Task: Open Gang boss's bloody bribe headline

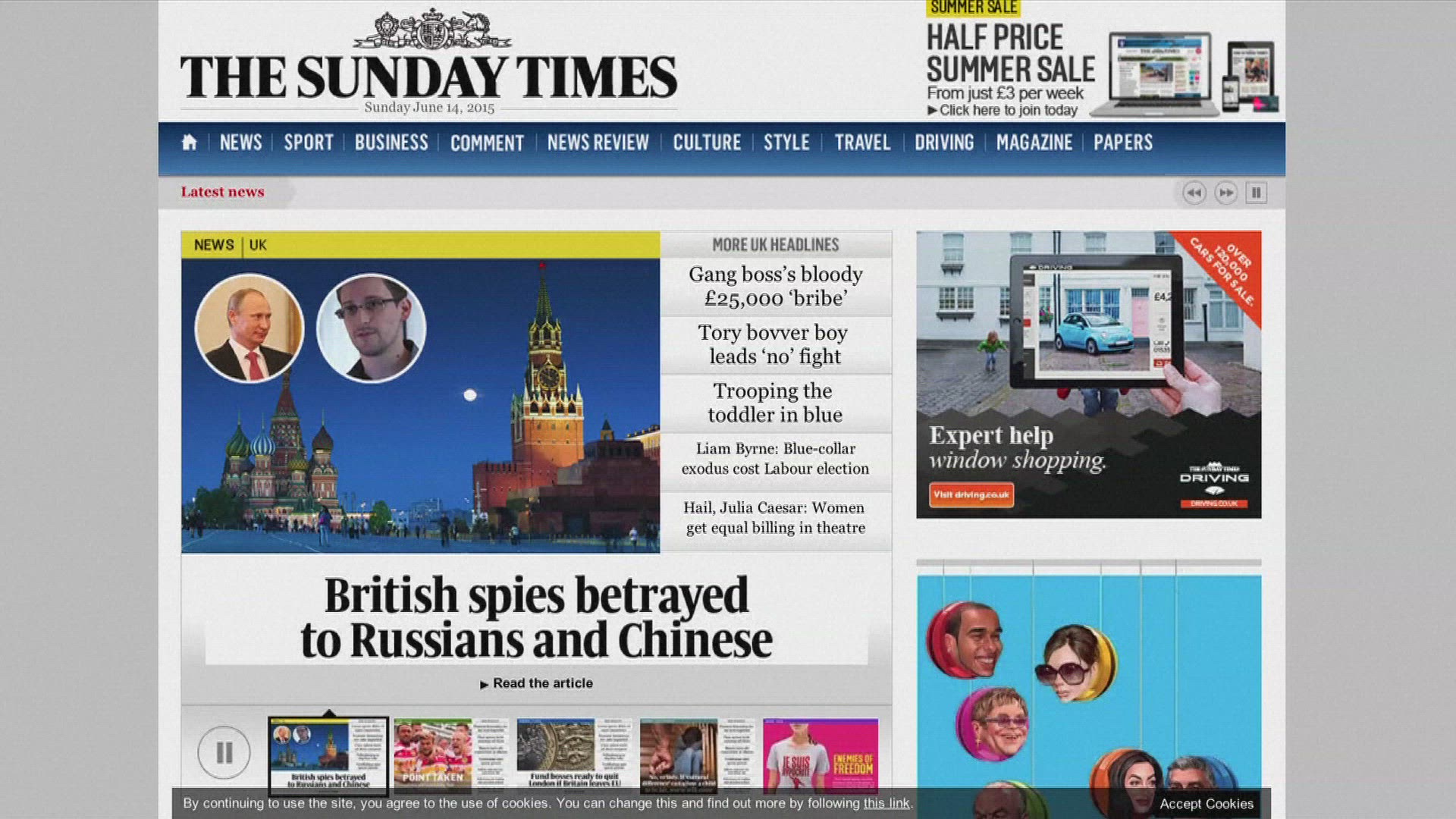Action: (x=775, y=286)
